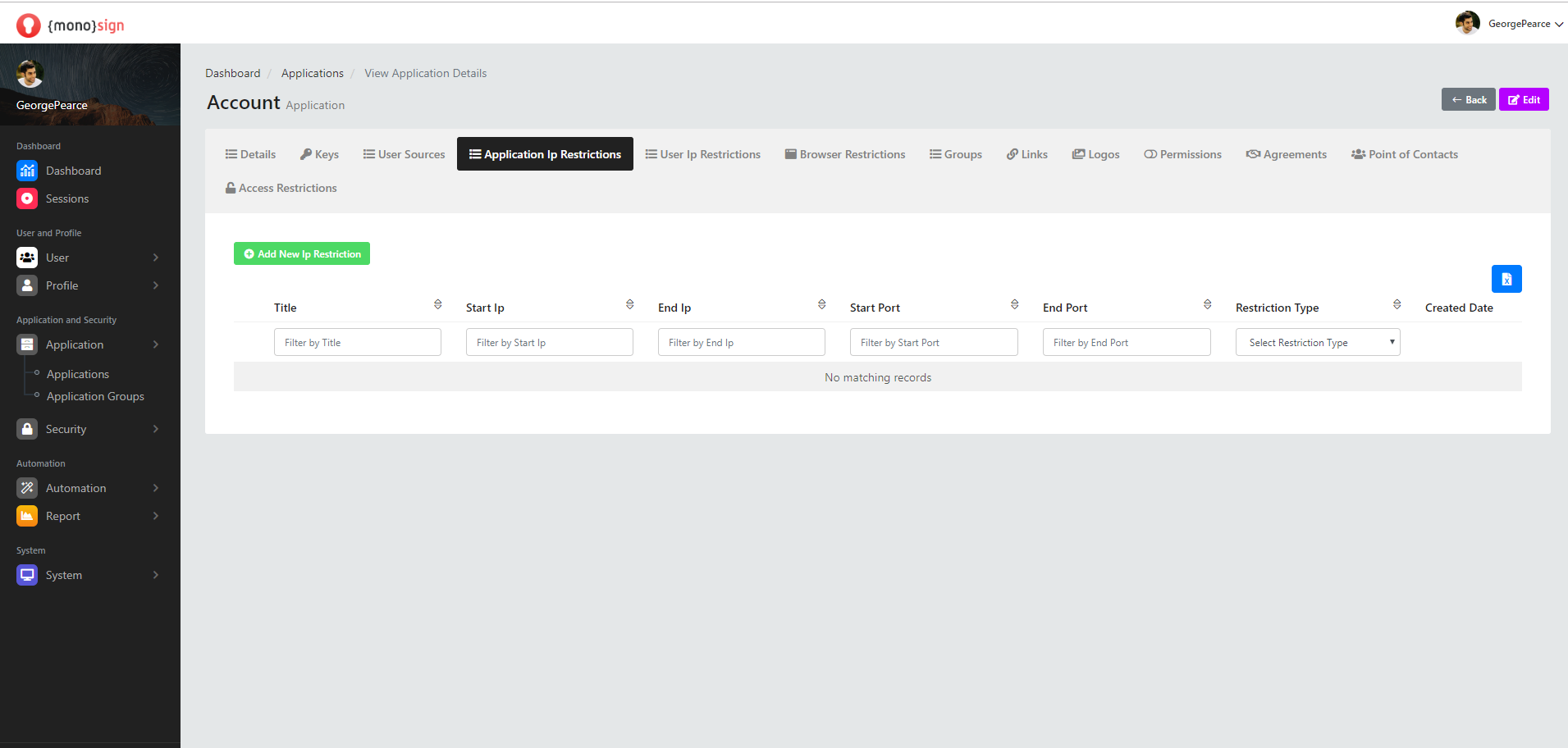1568x748 pixels.
Task: Collapse the Application sidebar menu chevron
Action: (156, 344)
